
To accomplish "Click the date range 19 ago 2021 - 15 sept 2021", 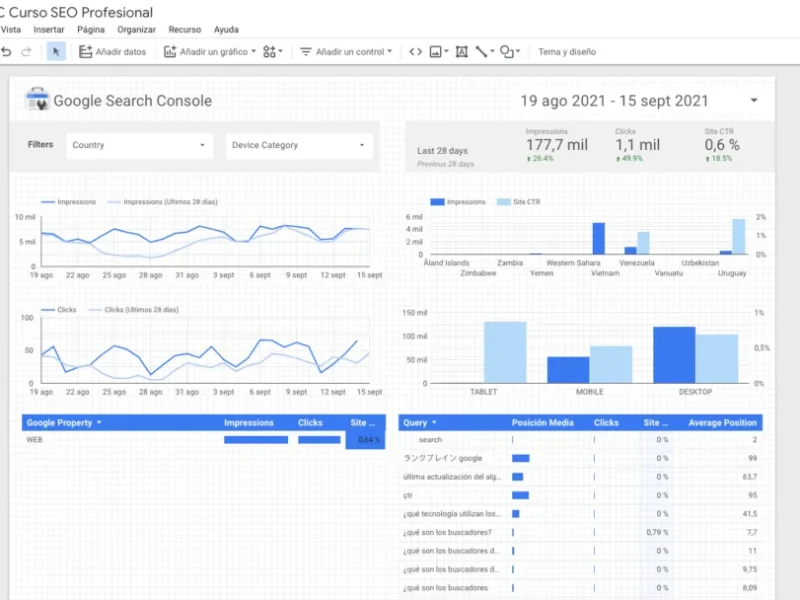I will 614,101.
